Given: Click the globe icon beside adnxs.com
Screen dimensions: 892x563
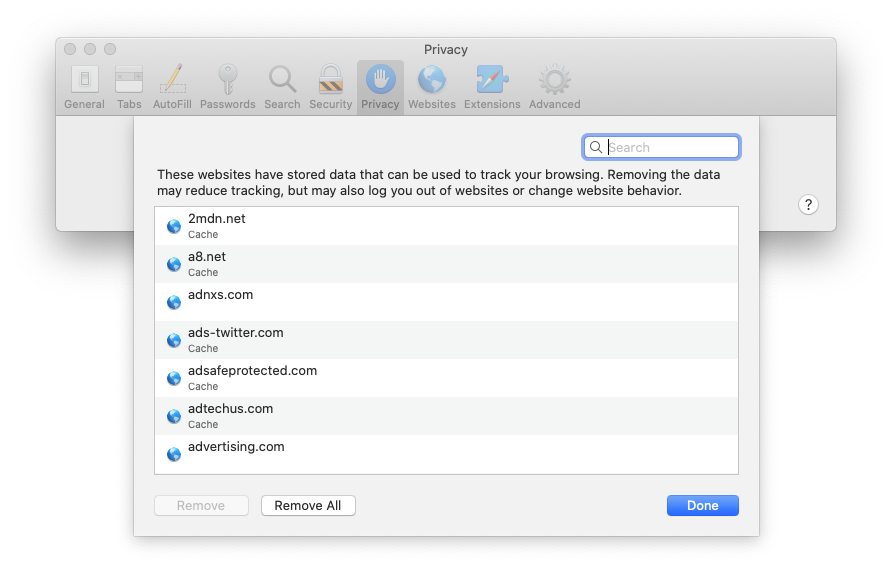Looking at the screenshot, I should tap(174, 303).
